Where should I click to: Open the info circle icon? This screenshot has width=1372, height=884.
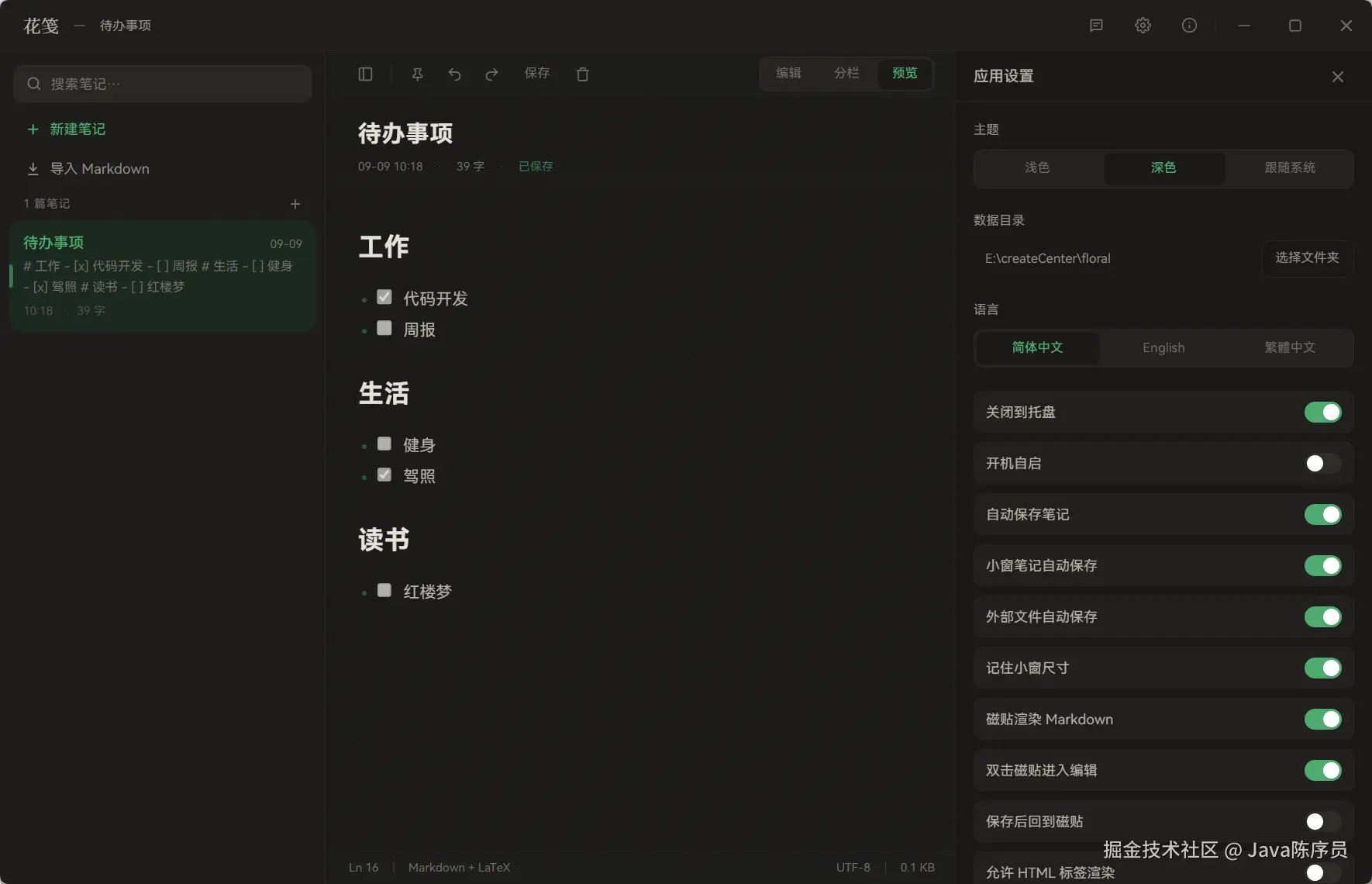tap(1189, 26)
